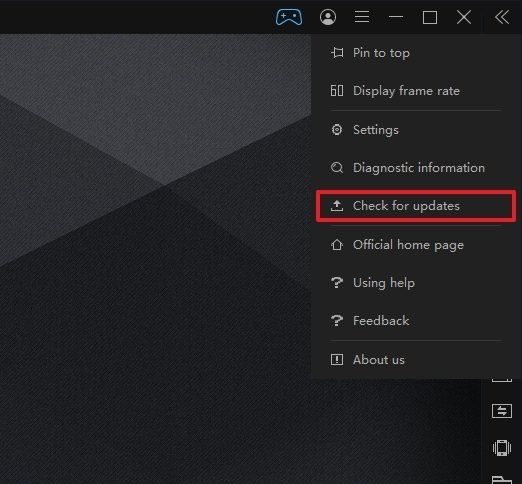Open the gamepad game center icon
The image size is (522, 484).
pos(289,17)
